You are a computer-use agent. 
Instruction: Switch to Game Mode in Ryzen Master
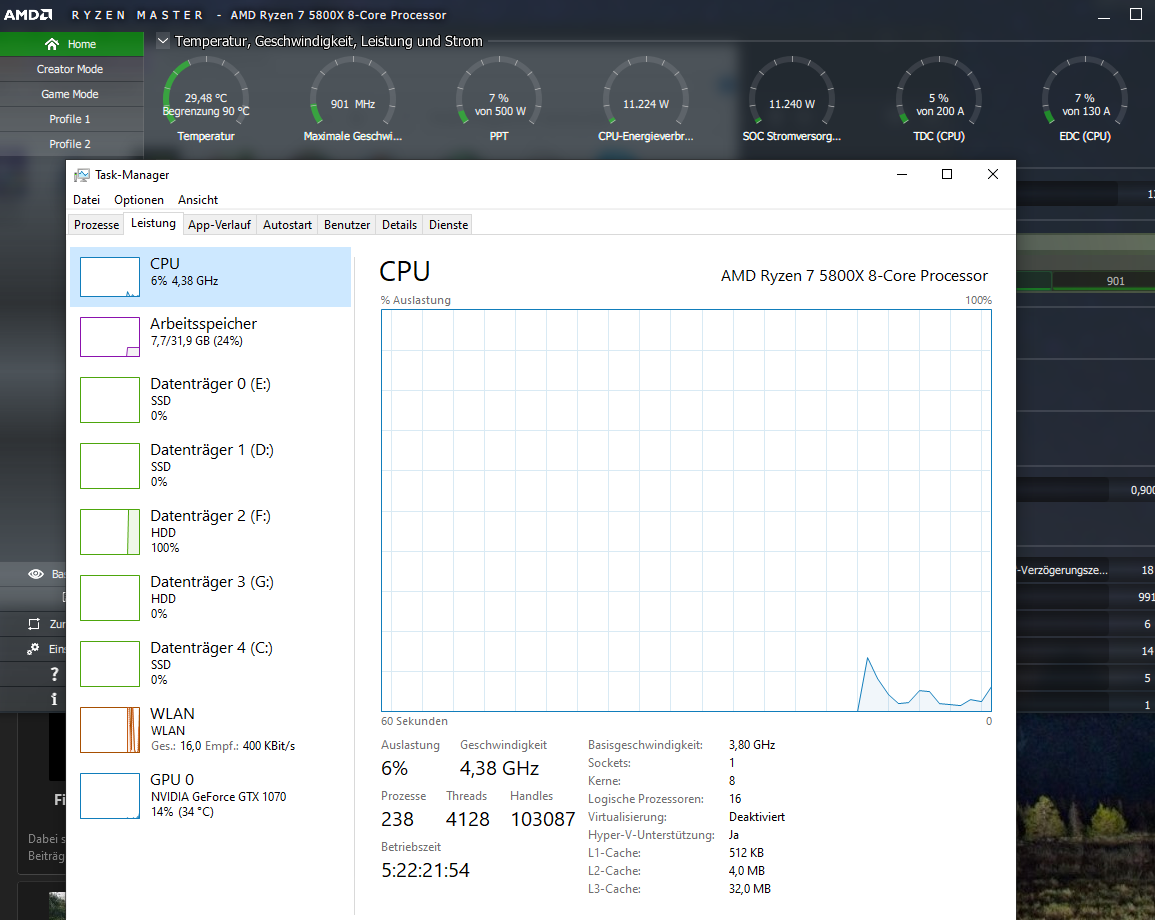point(70,94)
